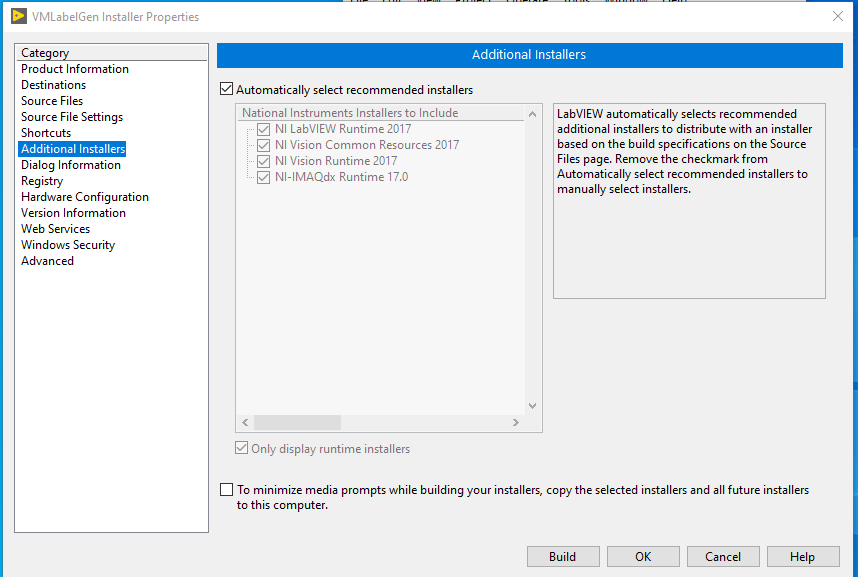Toggle NI LabVIEW Runtime 2017 checkbox
This screenshot has height=577, width=858.
pos(264,129)
